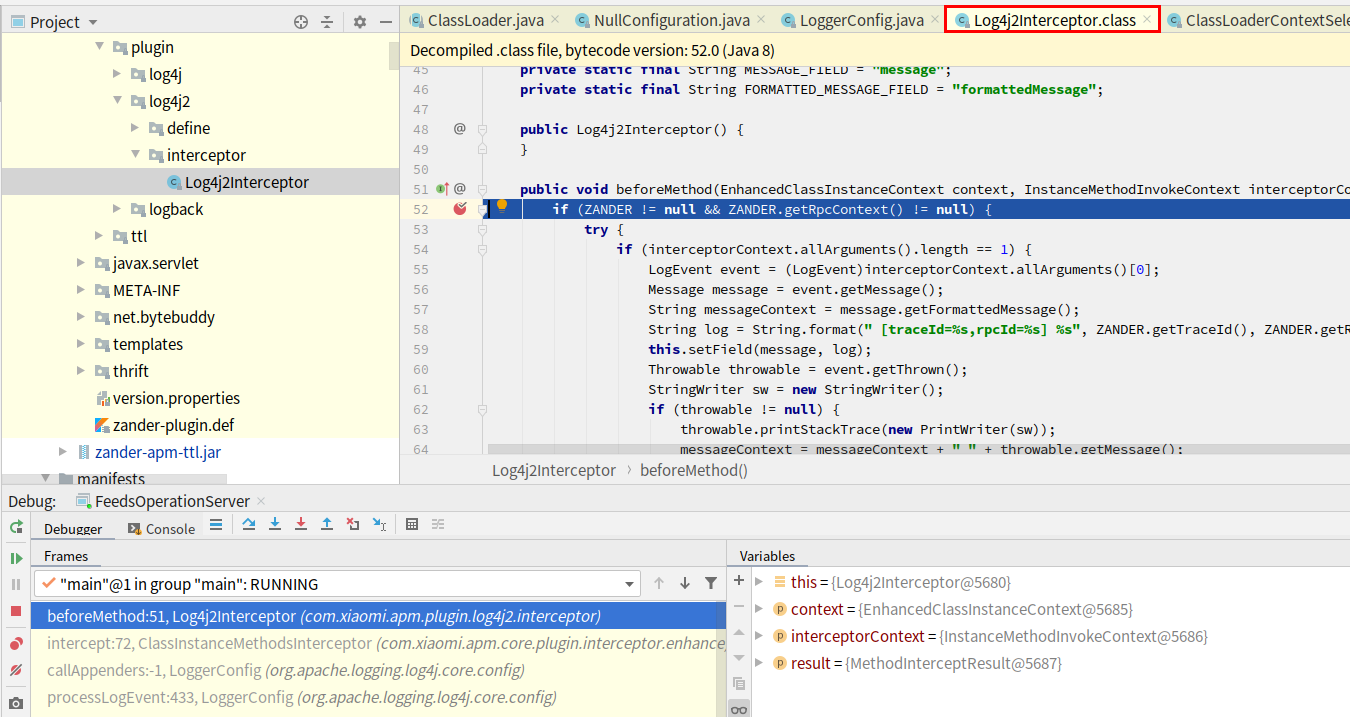
Task: Select processLogEvent:433 LoggerConfig frame
Action: pyautogui.click(x=378, y=697)
